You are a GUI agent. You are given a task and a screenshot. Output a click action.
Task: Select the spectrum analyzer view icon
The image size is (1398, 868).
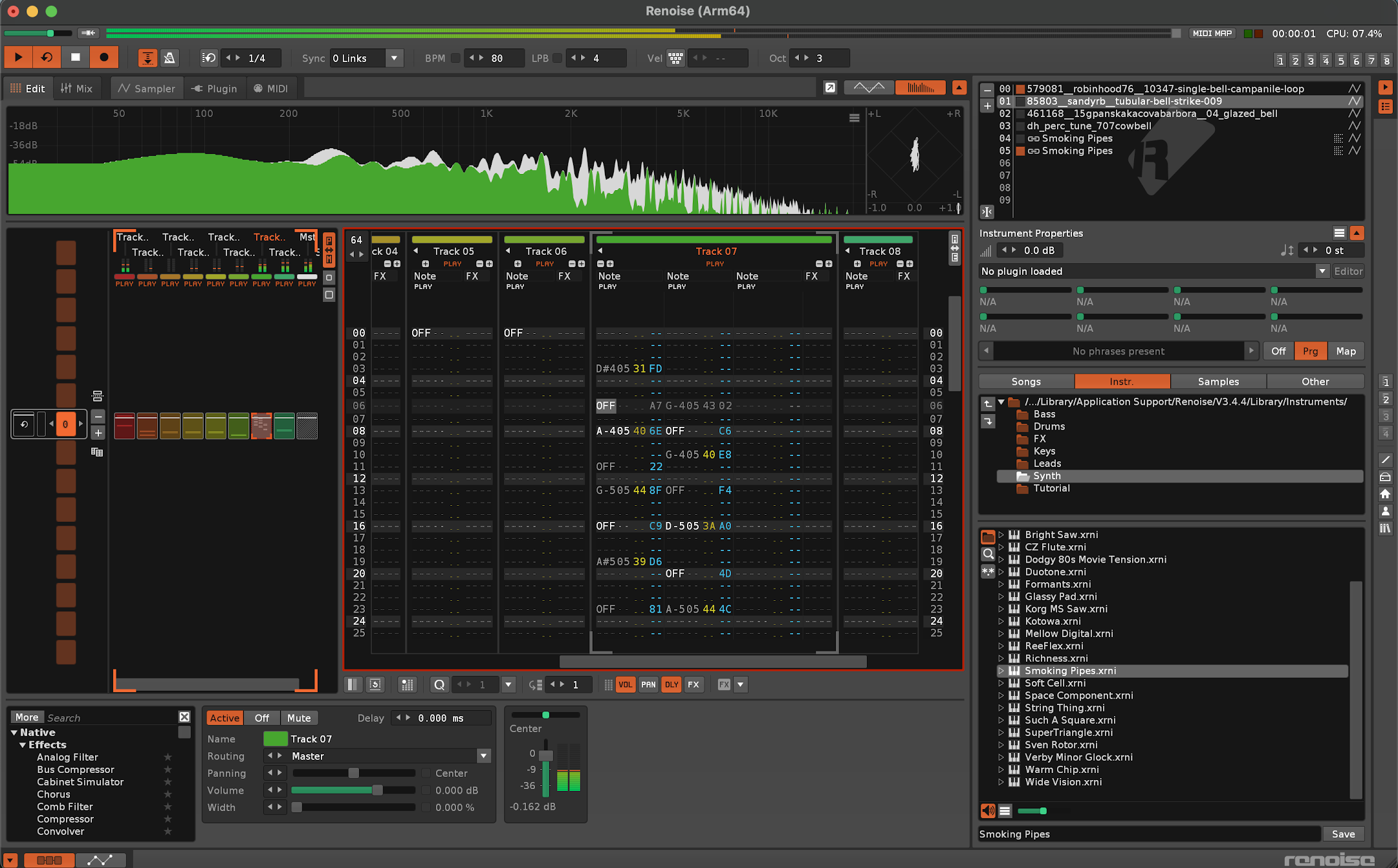pyautogui.click(x=920, y=87)
